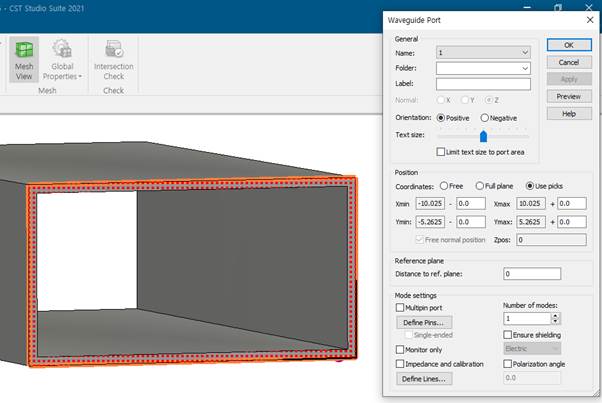Click the Distance to ref. plane field
Viewport: 602px width, 403px height.
[x=531, y=274]
